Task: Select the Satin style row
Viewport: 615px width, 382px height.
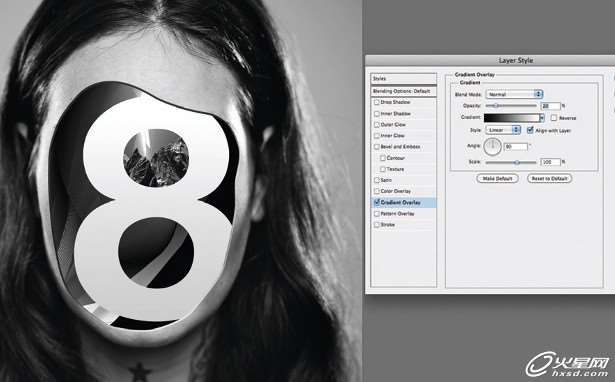Action: tap(403, 180)
